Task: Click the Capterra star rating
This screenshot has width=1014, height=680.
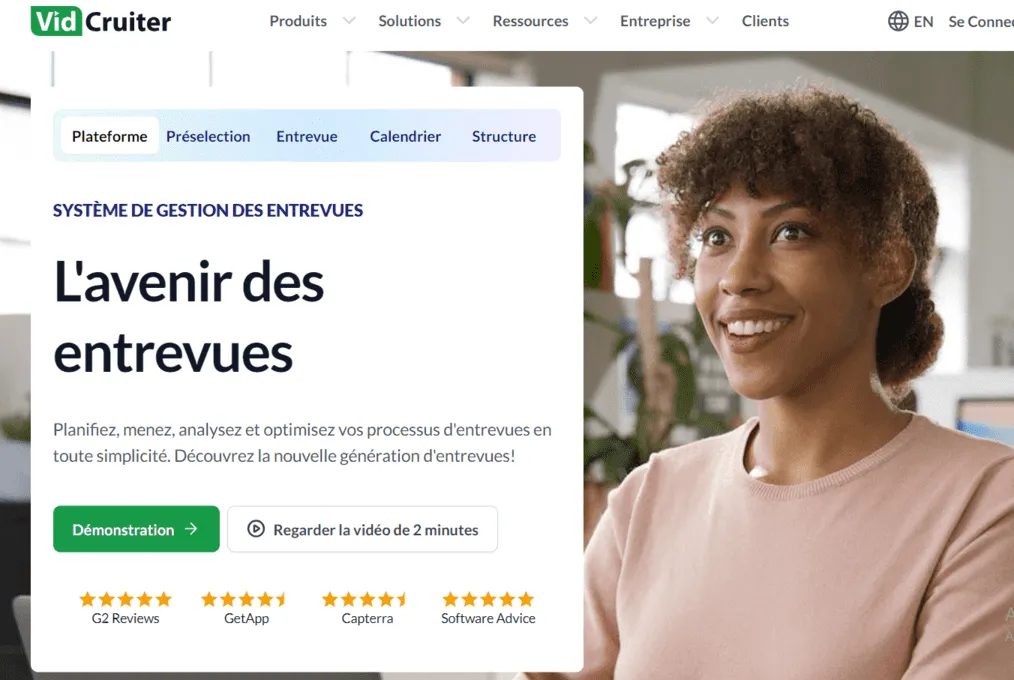Action: coord(367,599)
